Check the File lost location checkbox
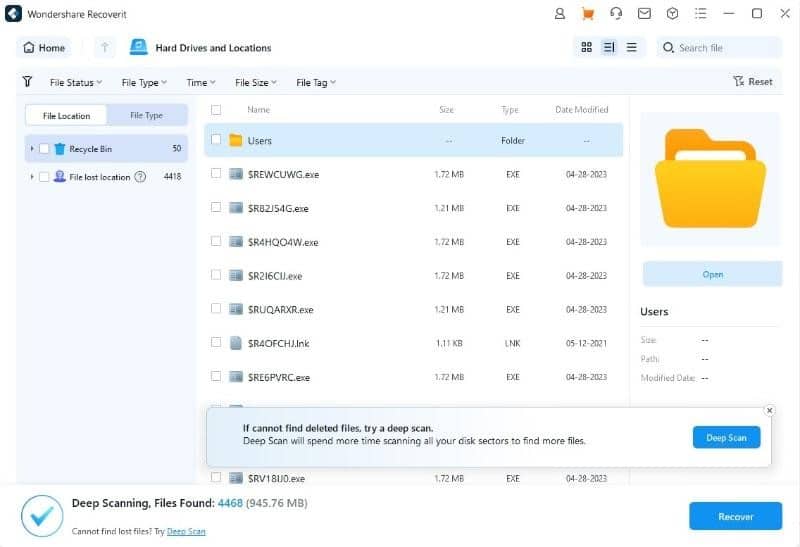Viewport: 800px width, 547px height. point(44,177)
